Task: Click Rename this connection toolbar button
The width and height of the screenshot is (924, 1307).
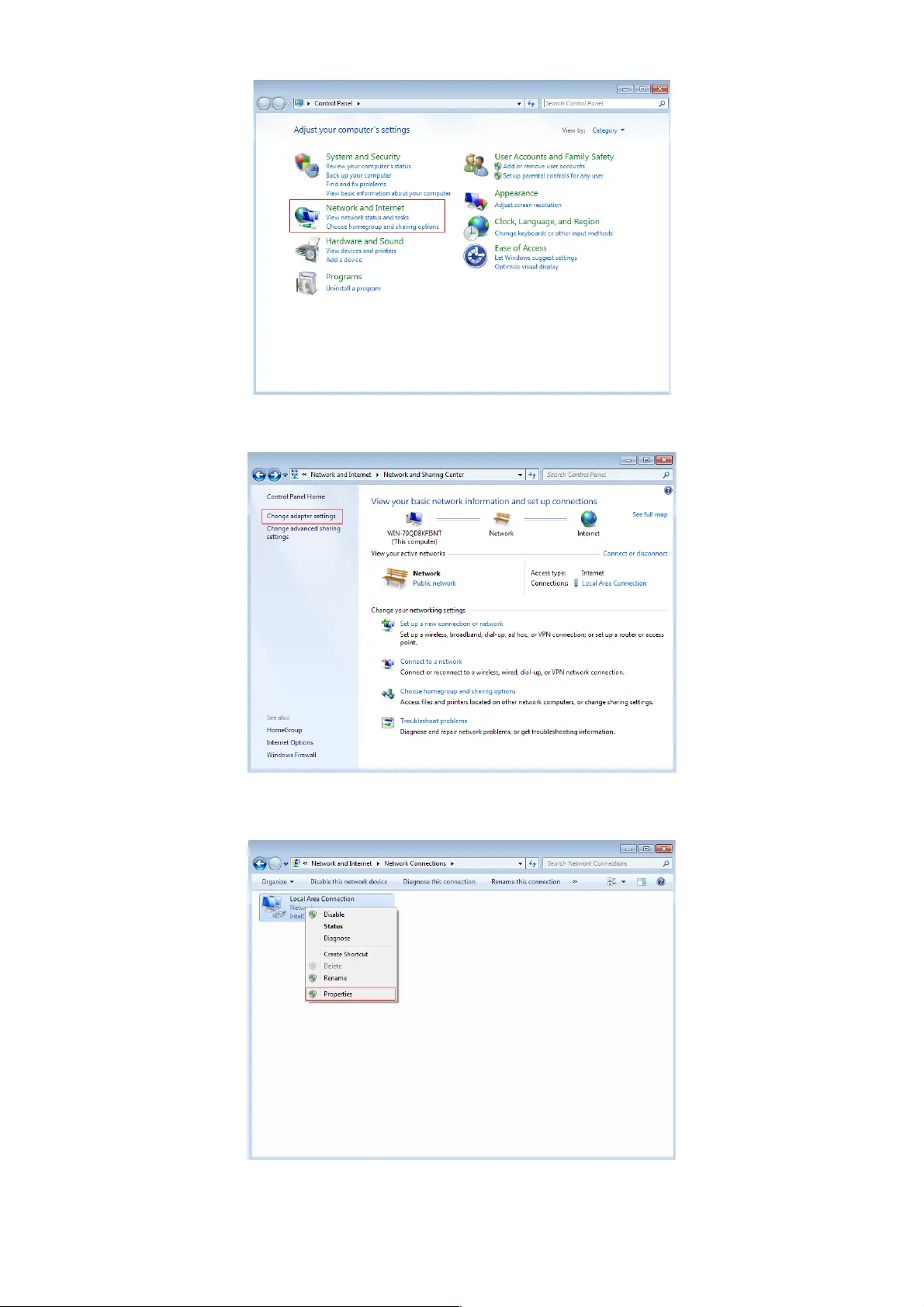Action: click(525, 882)
